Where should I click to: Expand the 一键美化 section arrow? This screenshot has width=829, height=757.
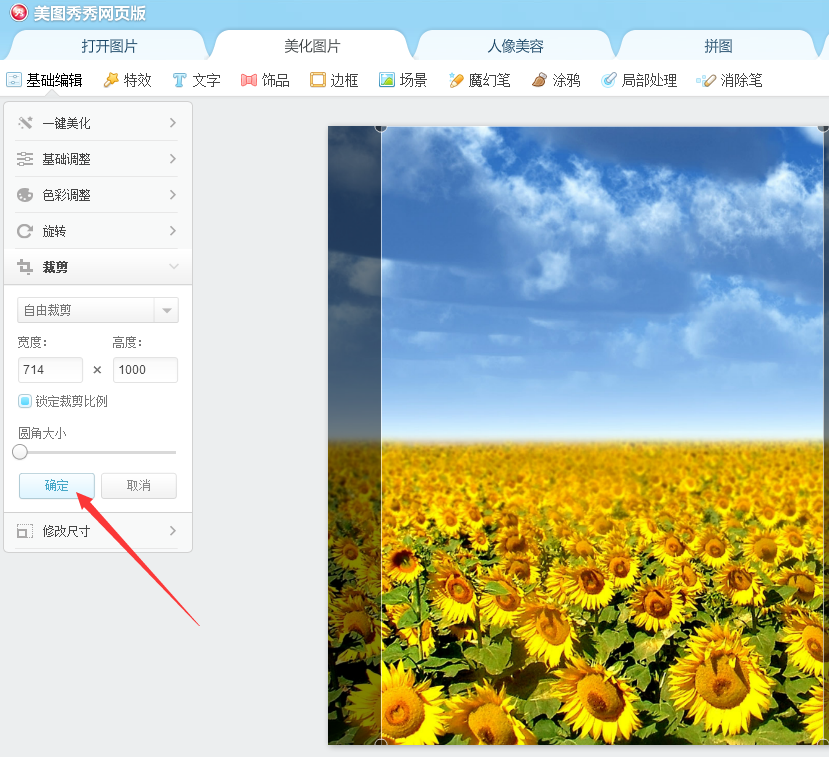(x=172, y=123)
